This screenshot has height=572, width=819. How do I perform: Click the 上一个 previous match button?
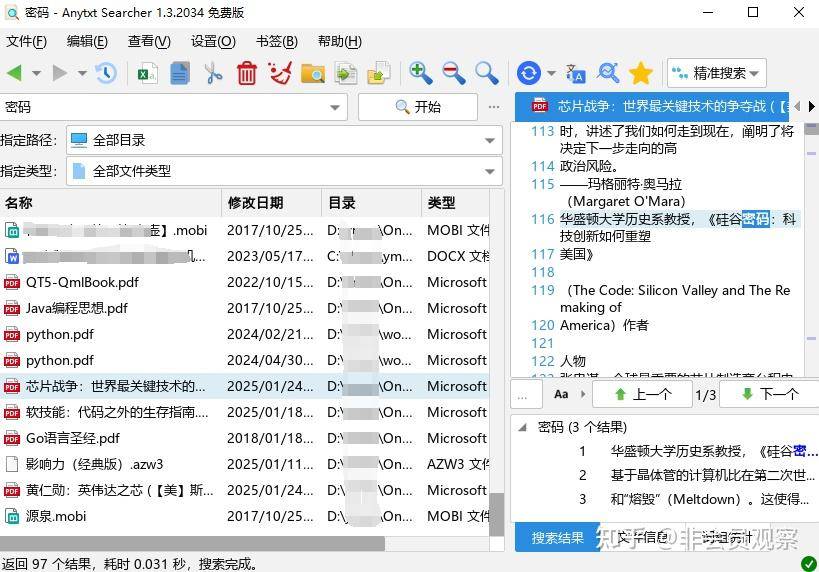point(642,394)
